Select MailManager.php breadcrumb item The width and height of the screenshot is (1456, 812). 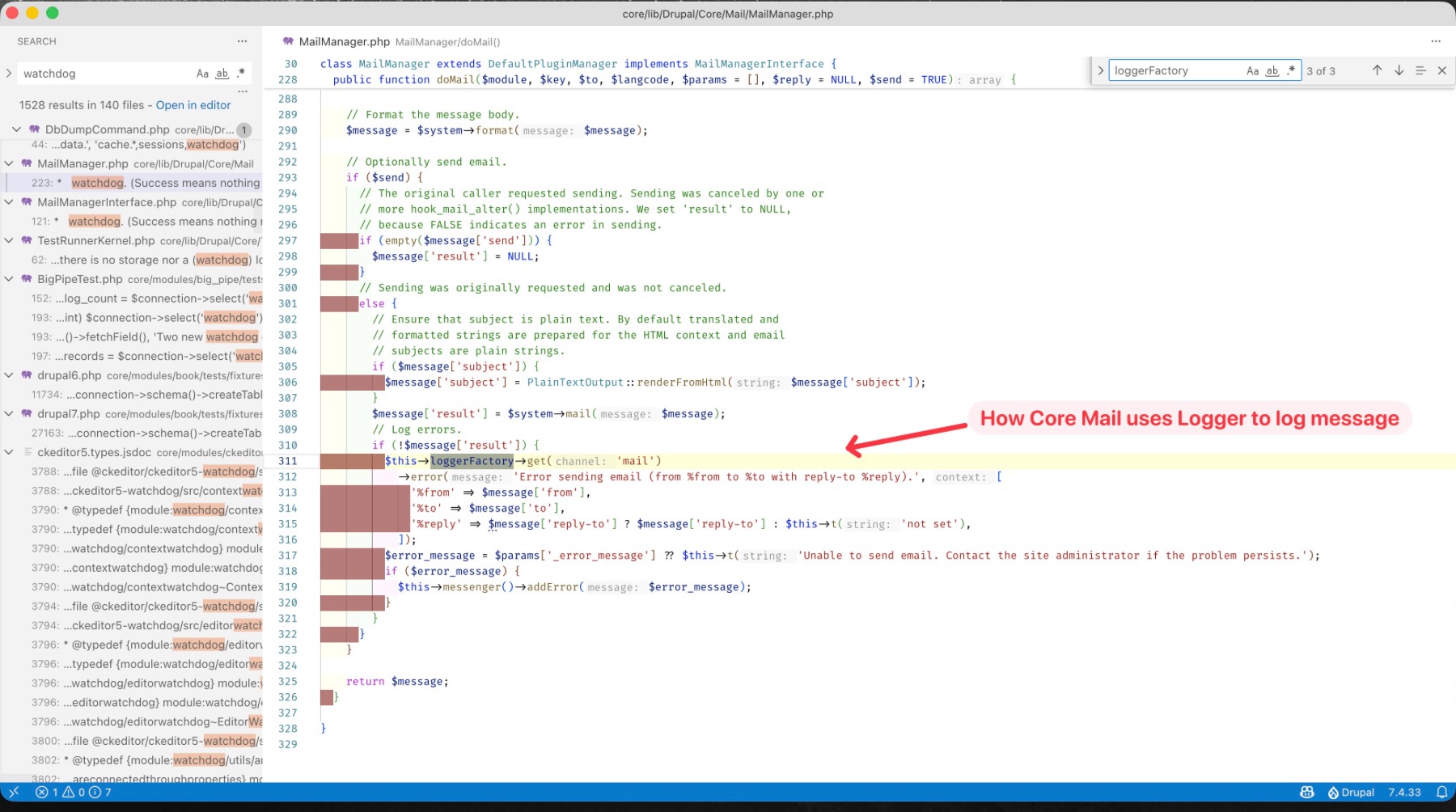(x=344, y=42)
